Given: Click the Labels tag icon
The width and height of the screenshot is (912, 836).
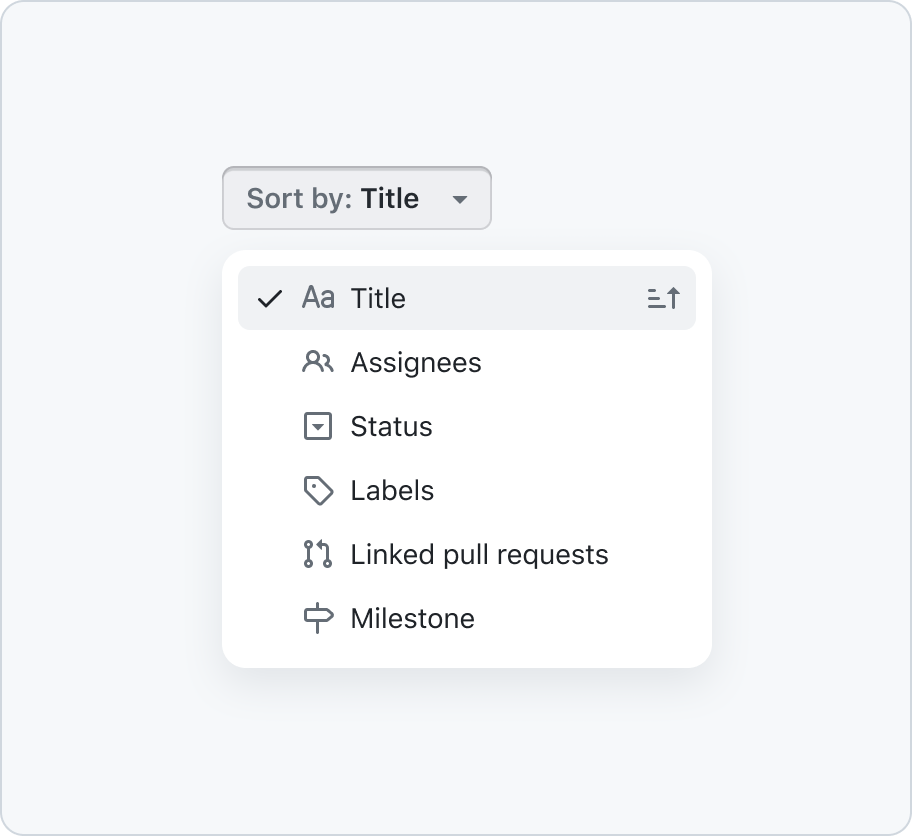Looking at the screenshot, I should pyautogui.click(x=318, y=490).
